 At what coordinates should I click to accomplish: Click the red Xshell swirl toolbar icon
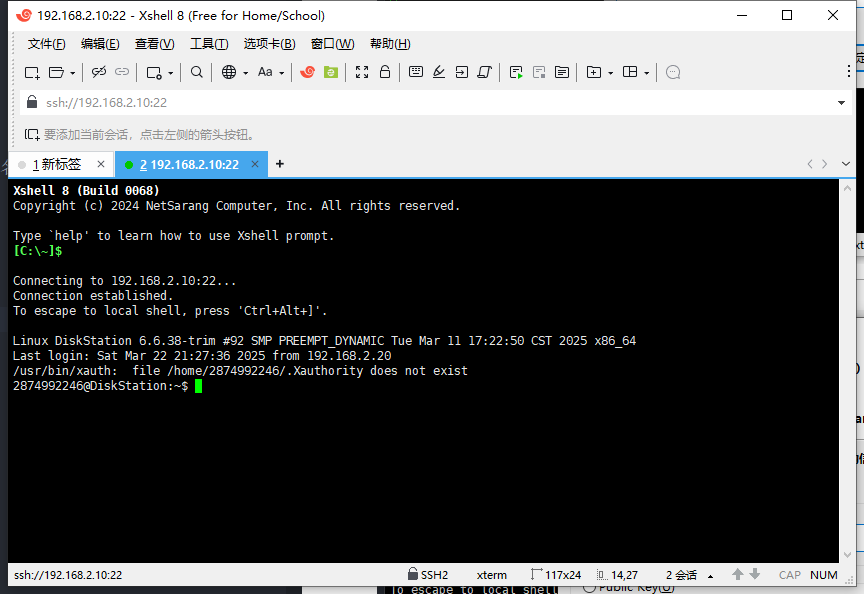[x=308, y=72]
